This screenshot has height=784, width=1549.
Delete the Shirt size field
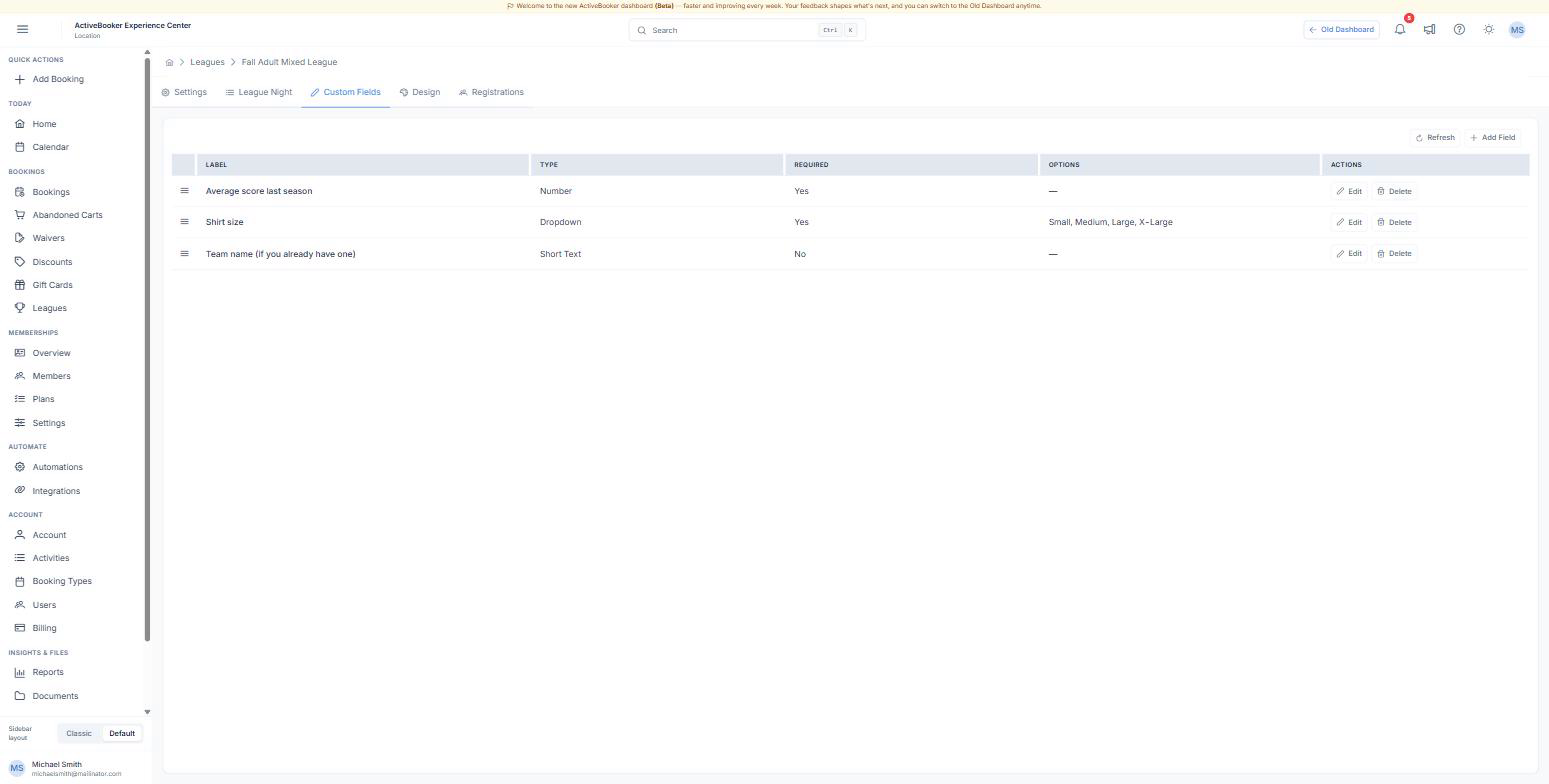tap(1394, 222)
